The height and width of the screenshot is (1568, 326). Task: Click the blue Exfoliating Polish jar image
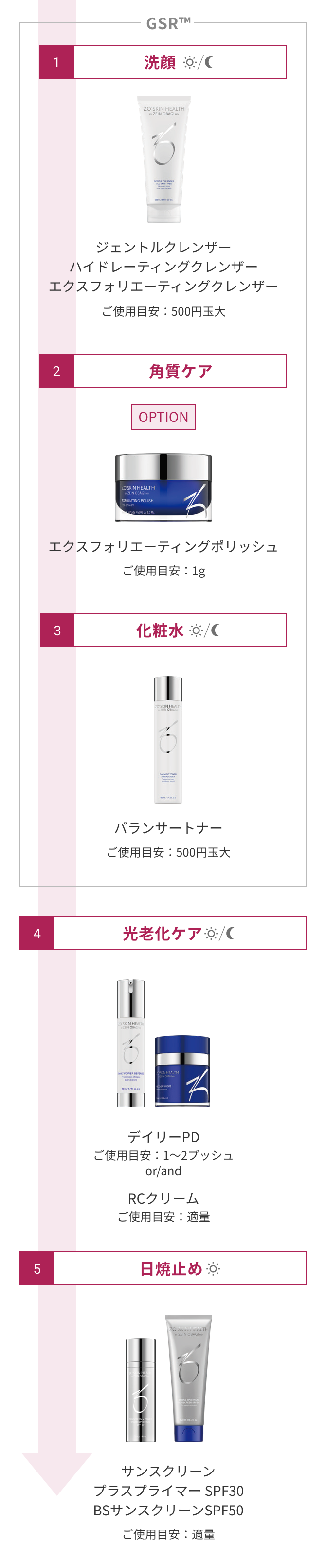click(163, 488)
